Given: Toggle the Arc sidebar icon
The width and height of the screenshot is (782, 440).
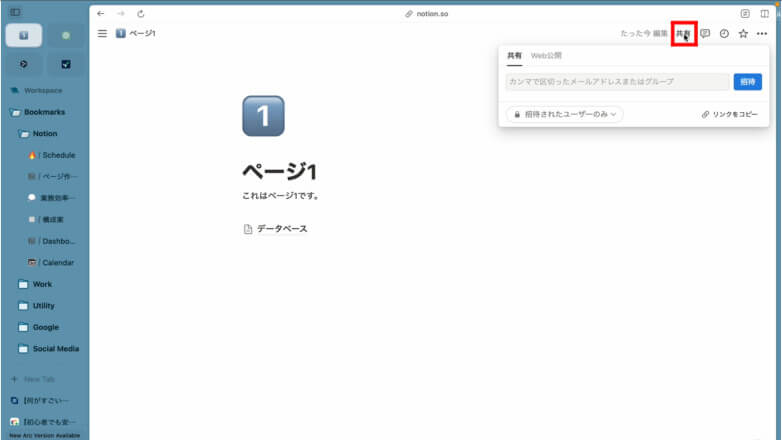Looking at the screenshot, I should [15, 12].
